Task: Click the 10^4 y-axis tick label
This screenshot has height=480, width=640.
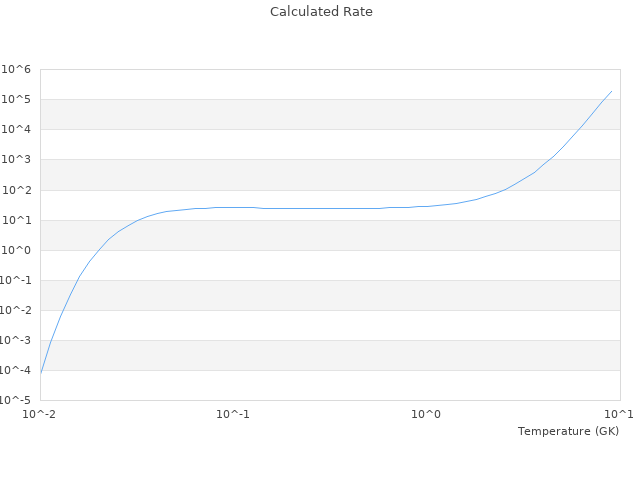Action: tap(17, 130)
